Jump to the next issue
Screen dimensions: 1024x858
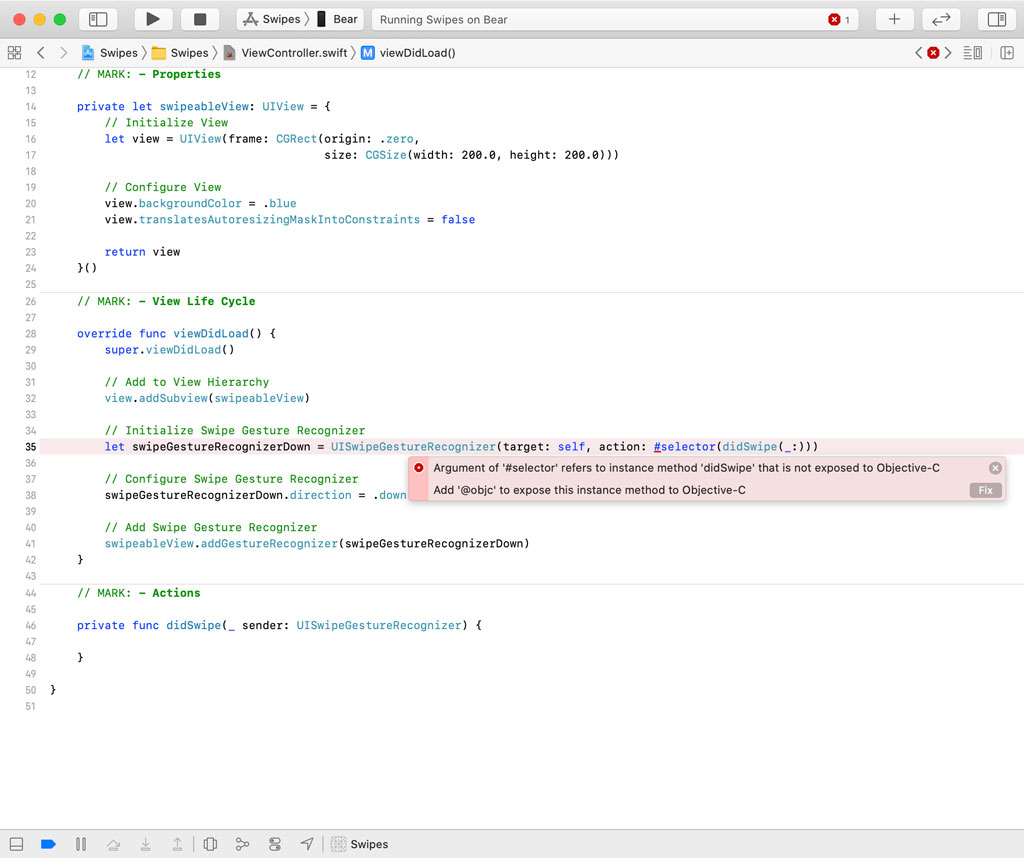tap(948, 53)
